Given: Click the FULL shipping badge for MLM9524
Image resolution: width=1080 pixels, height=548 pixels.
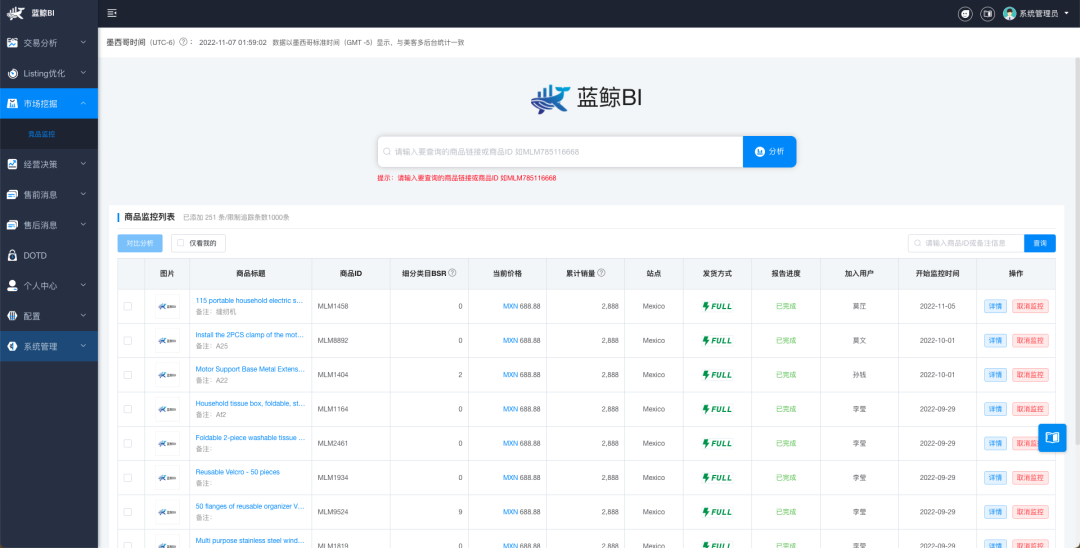Looking at the screenshot, I should [717, 512].
